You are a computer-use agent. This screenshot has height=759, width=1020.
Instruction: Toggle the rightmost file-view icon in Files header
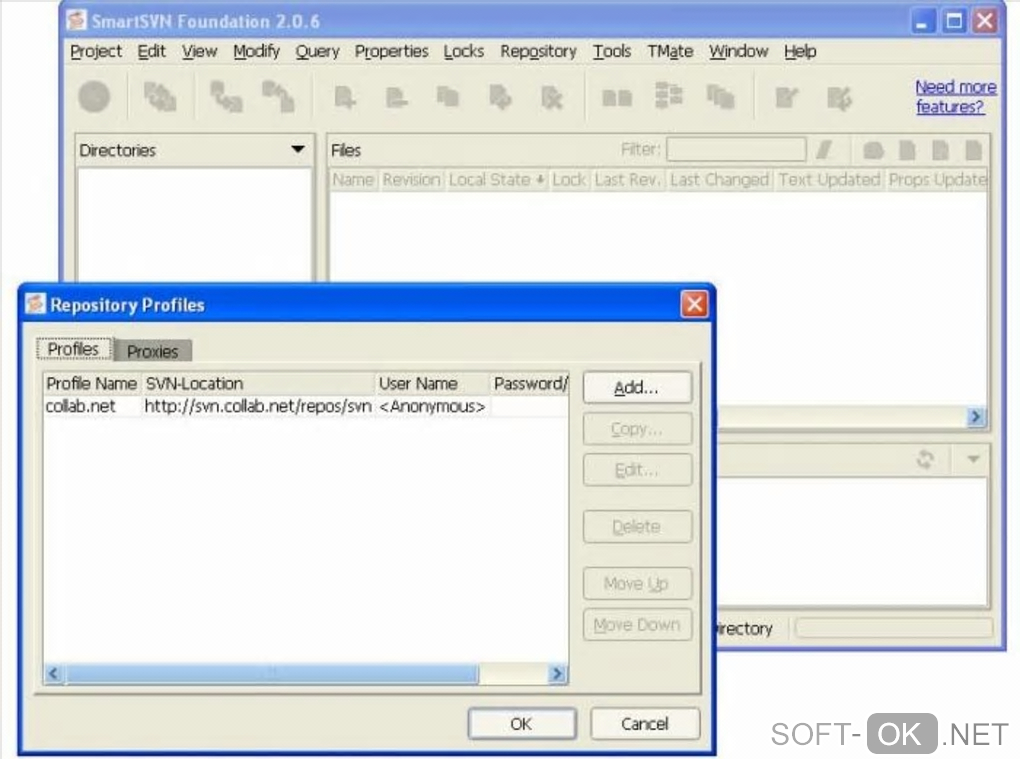pyautogui.click(x=973, y=150)
